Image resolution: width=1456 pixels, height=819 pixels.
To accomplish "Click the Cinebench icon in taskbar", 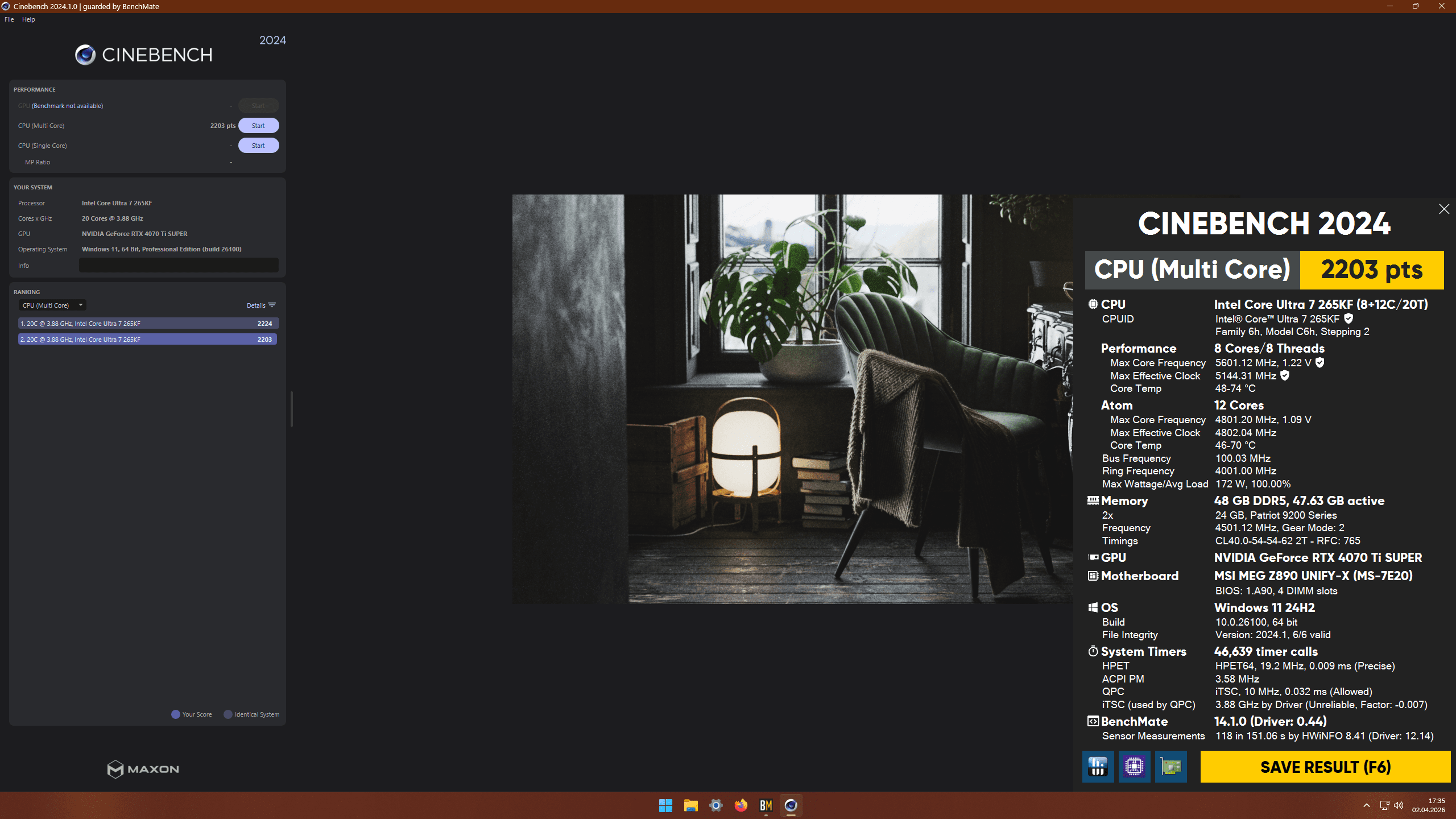I will point(791,805).
